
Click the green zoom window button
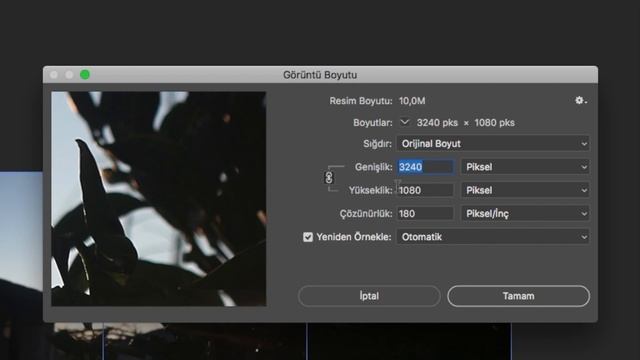tap(85, 75)
